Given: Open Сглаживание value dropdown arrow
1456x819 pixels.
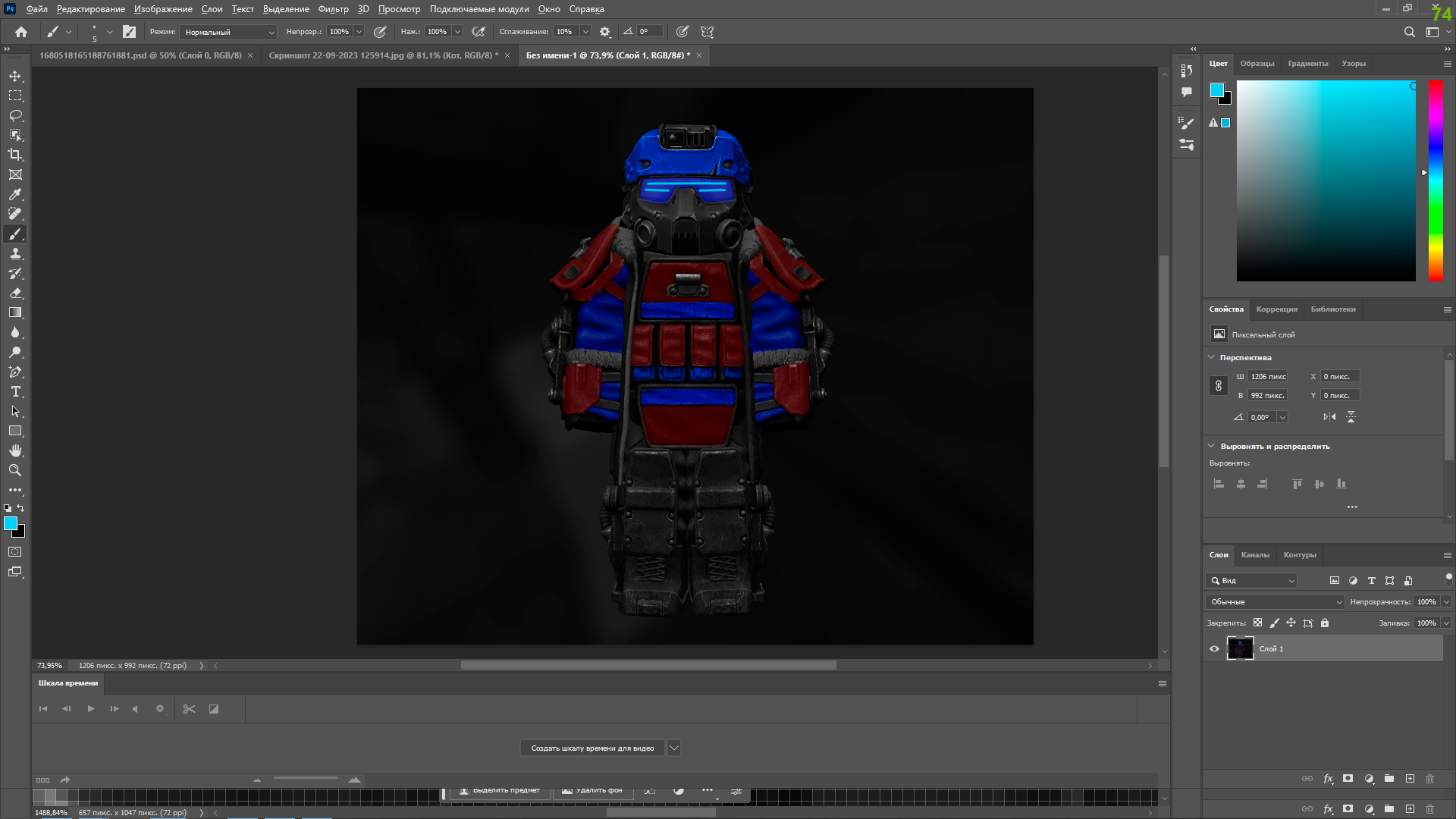Looking at the screenshot, I should pos(585,32).
